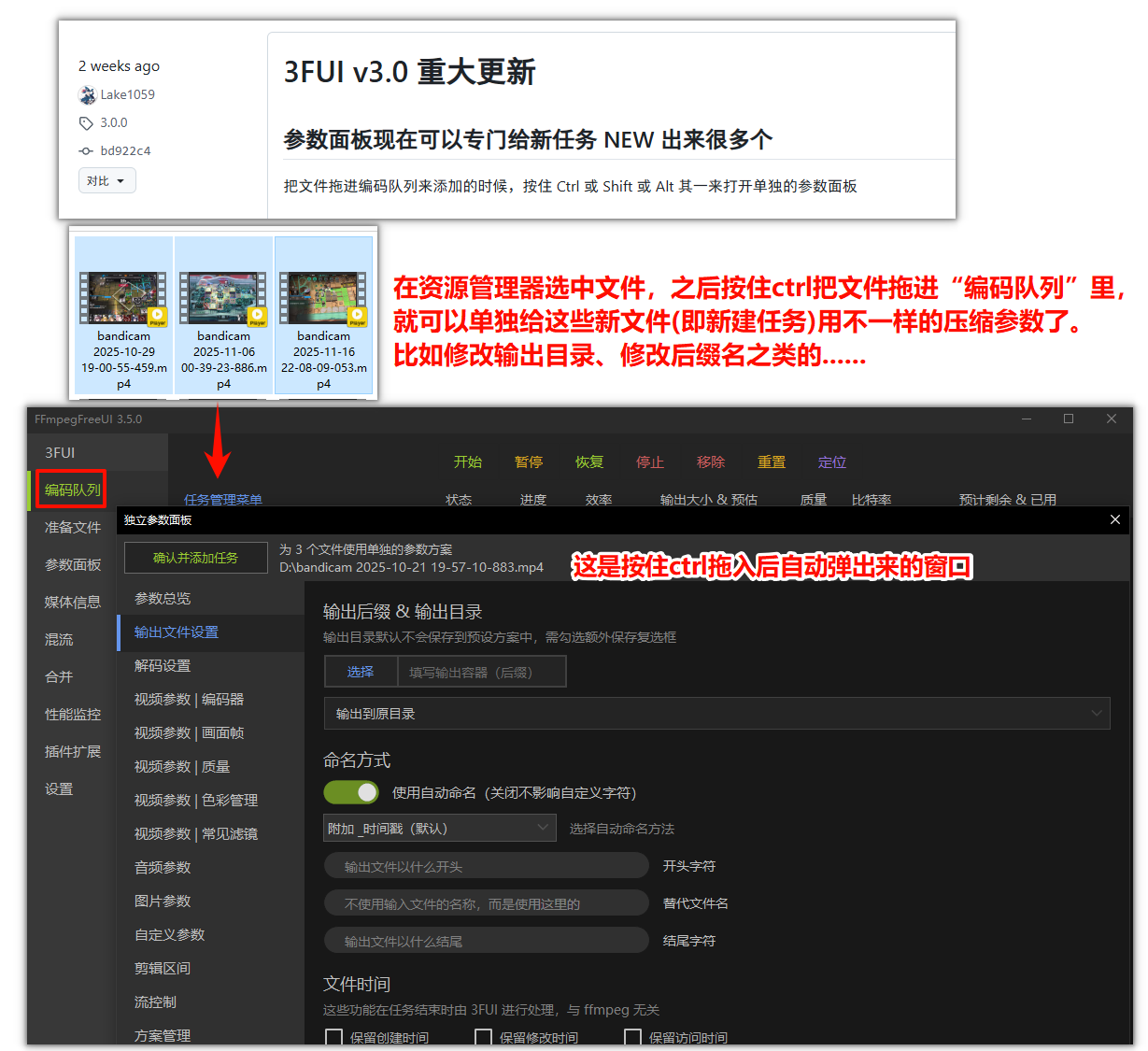This screenshot has height=1051, width=1148.
Task: Switch to the 混流 sidebar section
Action: [58, 639]
